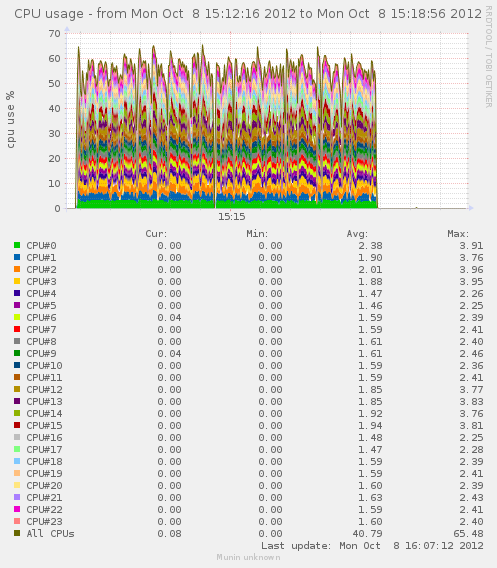Click the olive All CPUs legend swatch
The height and width of the screenshot is (568, 497).
[17, 533]
